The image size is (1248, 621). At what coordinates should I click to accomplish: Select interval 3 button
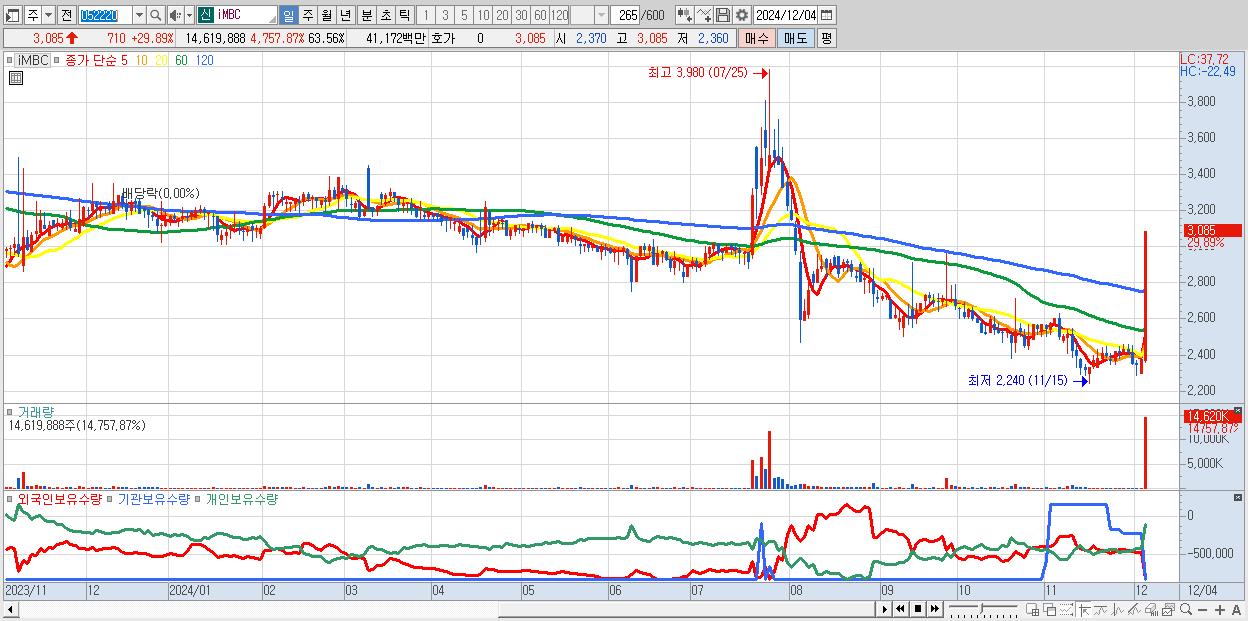pyautogui.click(x=445, y=15)
